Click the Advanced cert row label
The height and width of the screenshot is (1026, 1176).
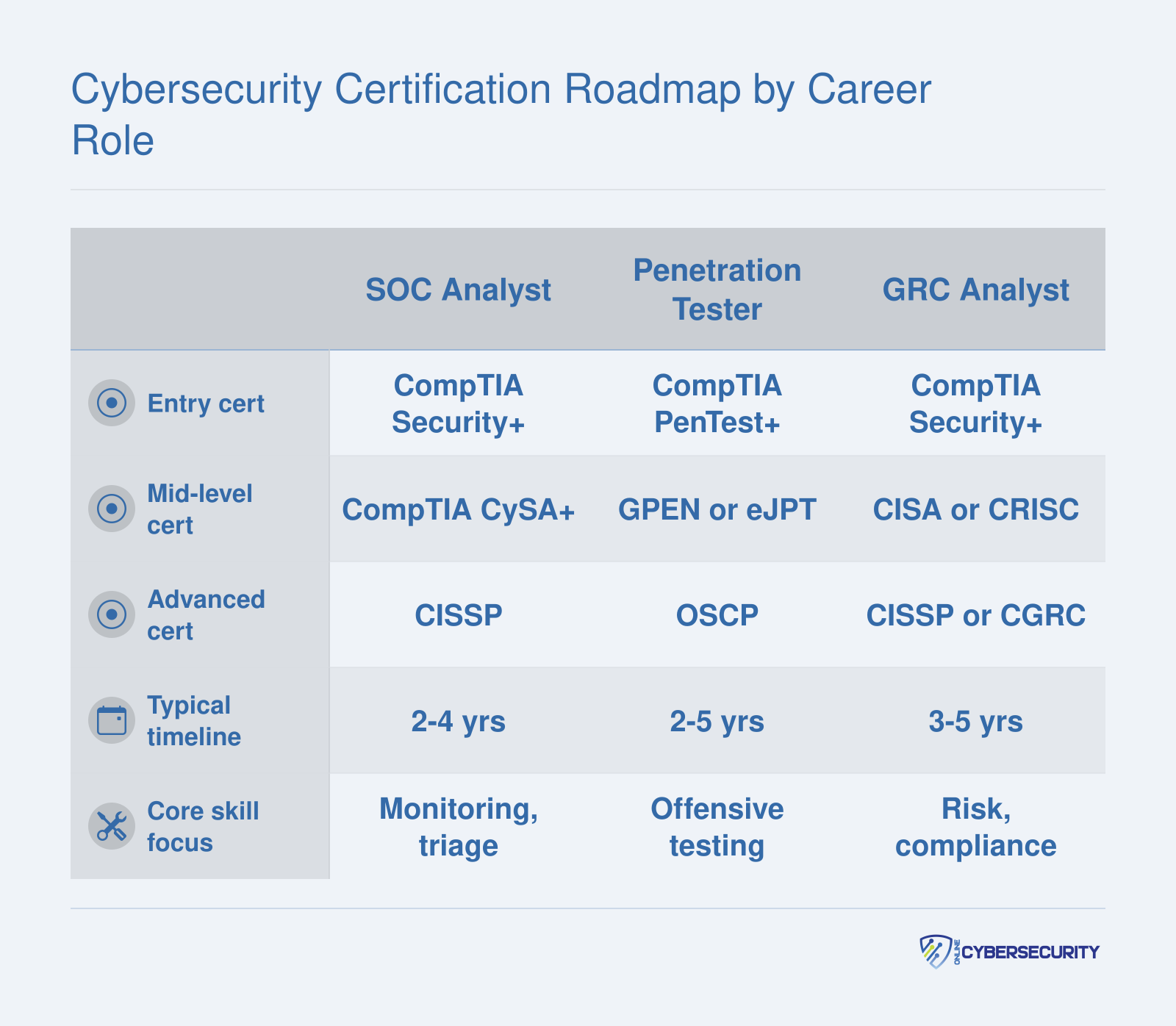(x=206, y=614)
